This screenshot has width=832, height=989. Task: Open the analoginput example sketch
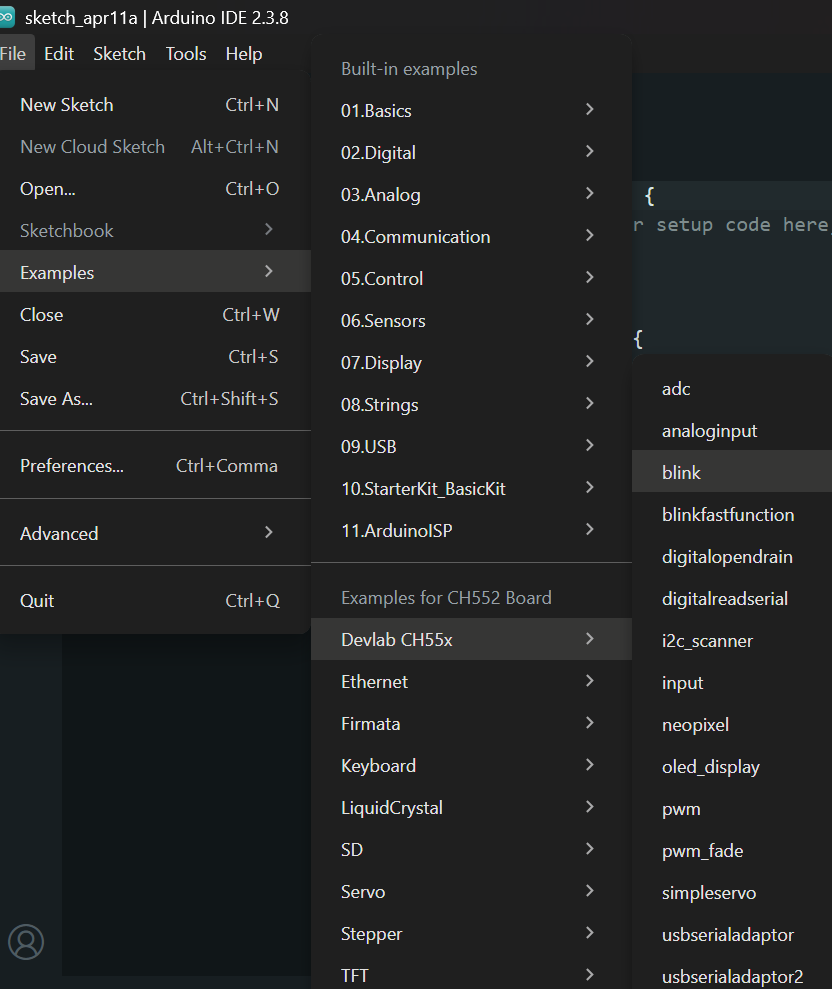click(732, 431)
